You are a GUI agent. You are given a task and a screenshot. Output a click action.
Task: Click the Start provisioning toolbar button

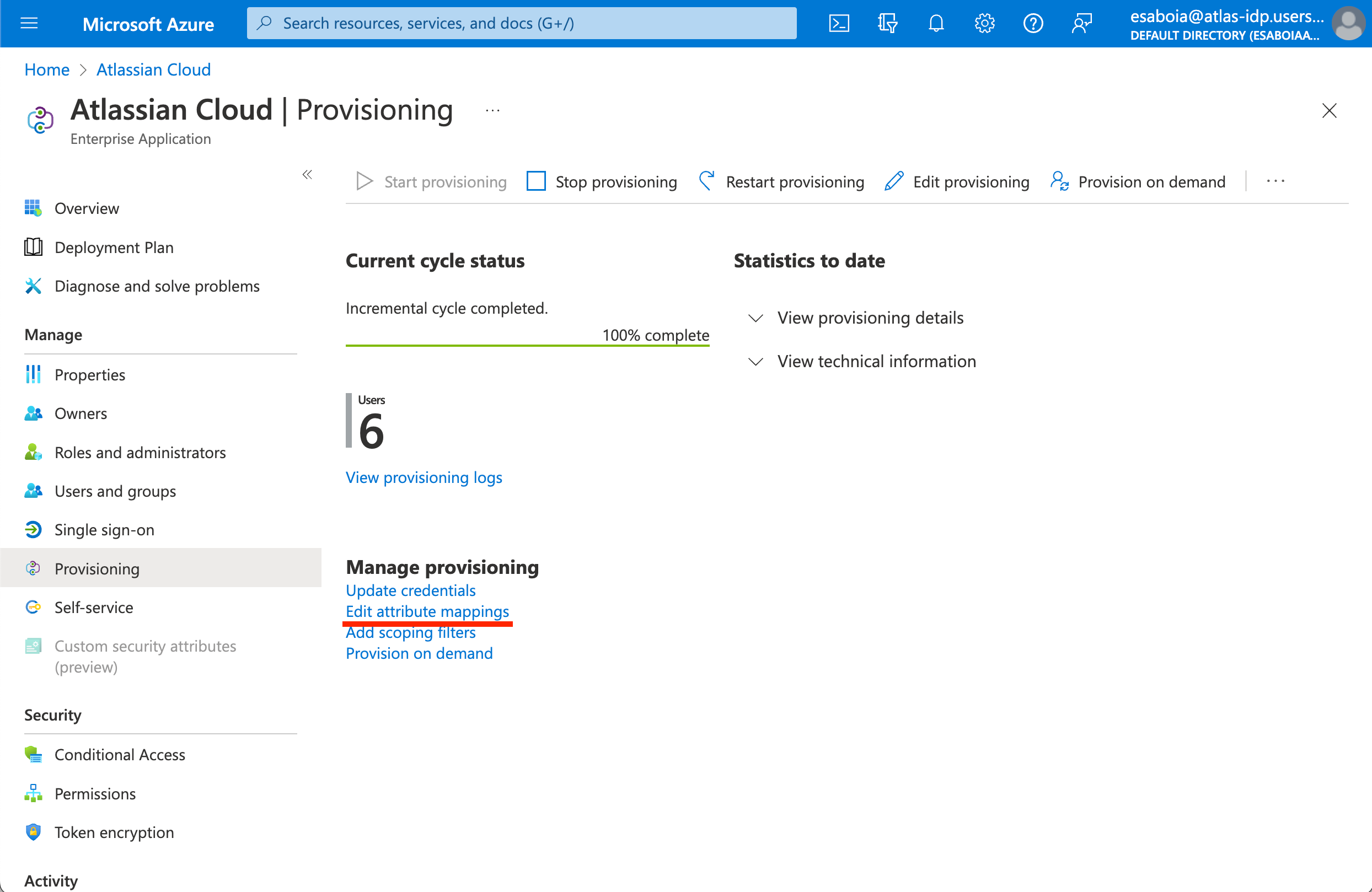click(431, 181)
